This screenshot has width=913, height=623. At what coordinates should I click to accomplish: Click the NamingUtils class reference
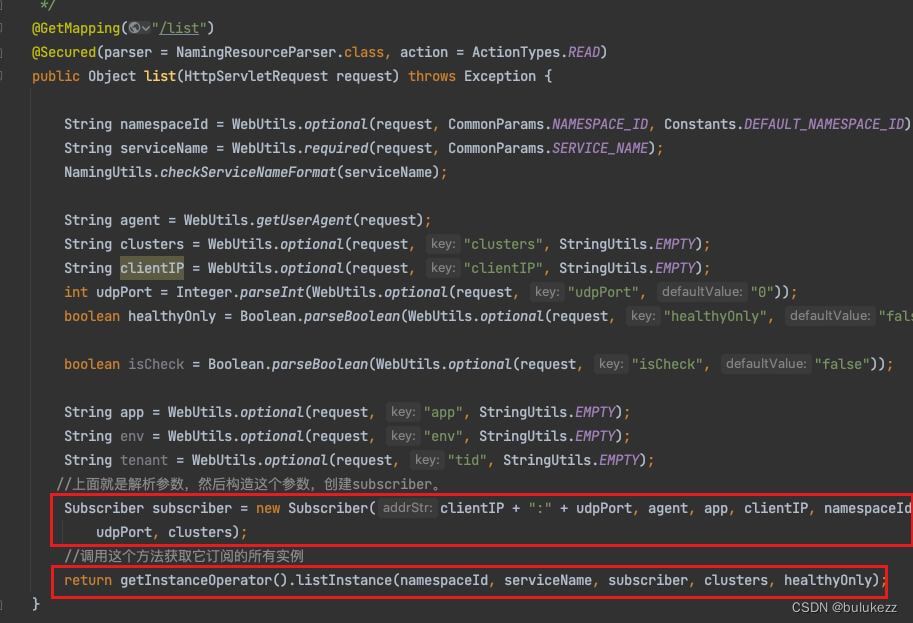[x=108, y=172]
